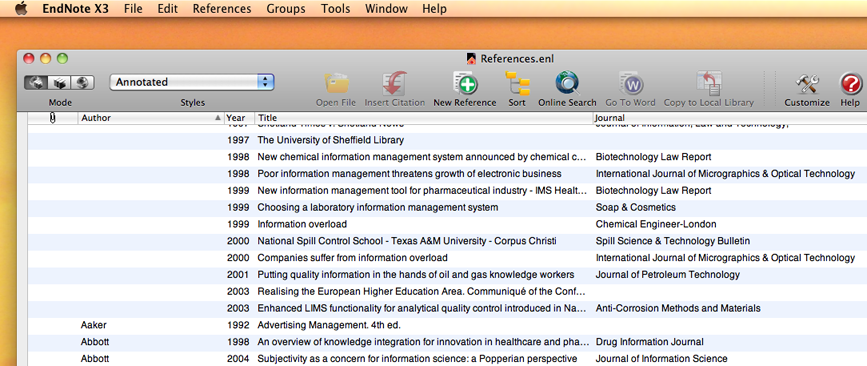Click 'Journal of Information Science' cell
The height and width of the screenshot is (366, 867).
point(661,359)
